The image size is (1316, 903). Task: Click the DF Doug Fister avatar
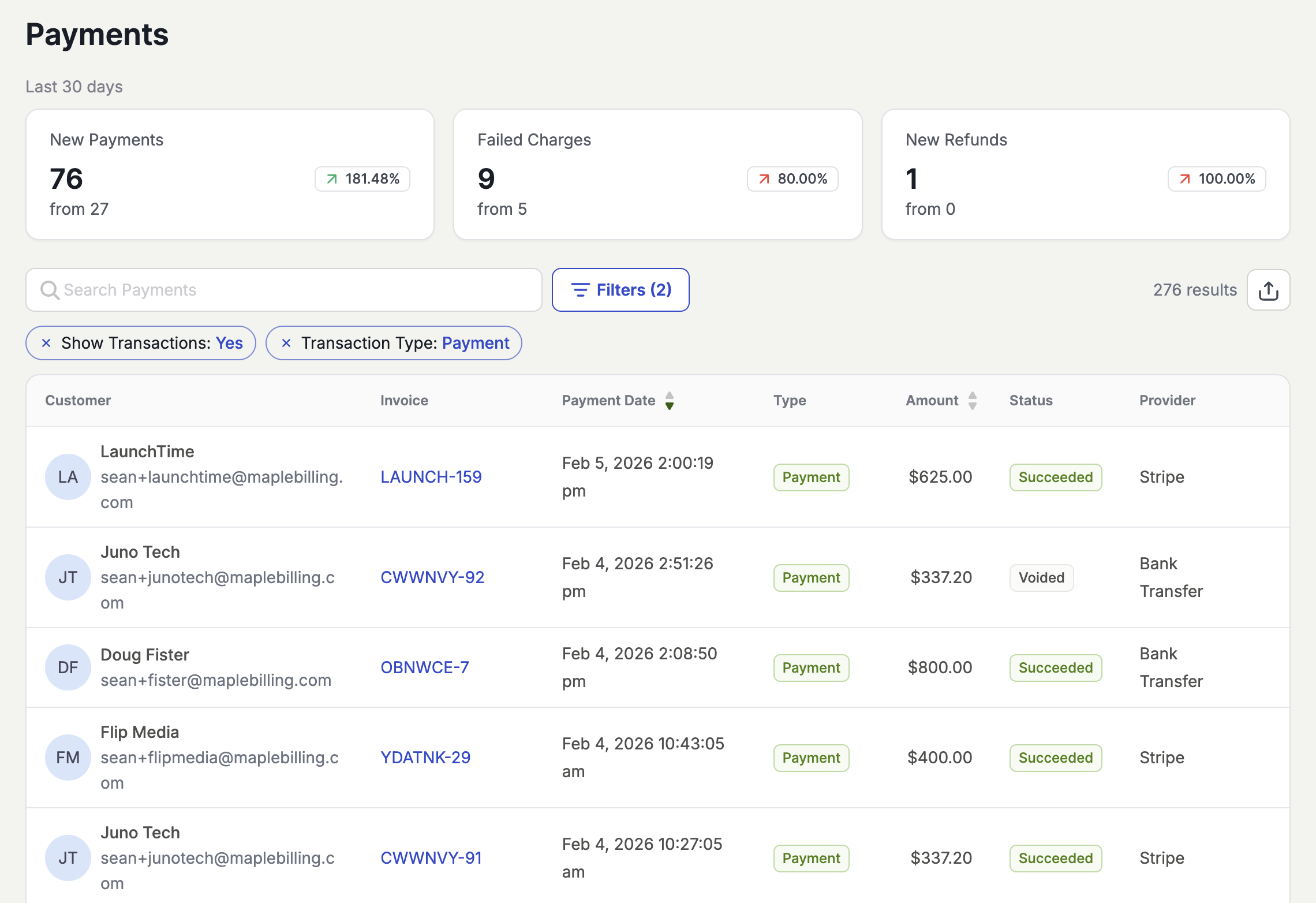point(68,667)
